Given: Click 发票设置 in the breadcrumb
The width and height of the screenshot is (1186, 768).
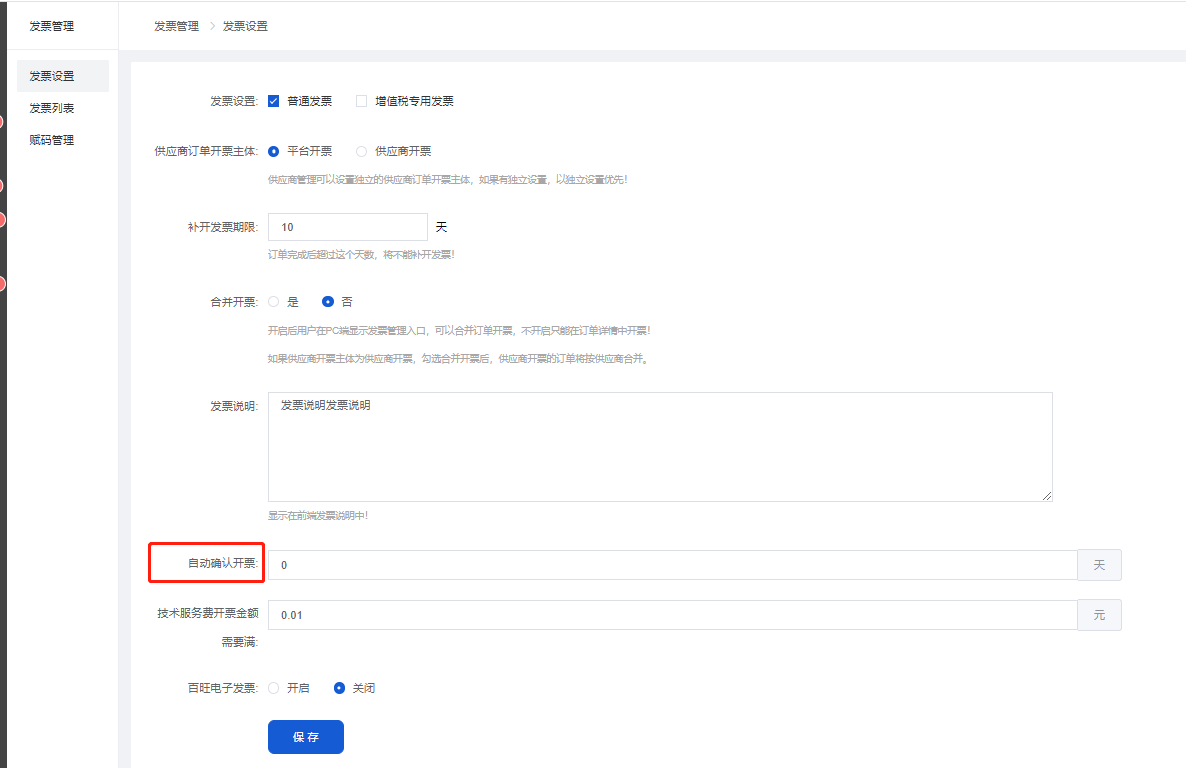Looking at the screenshot, I should (x=245, y=26).
